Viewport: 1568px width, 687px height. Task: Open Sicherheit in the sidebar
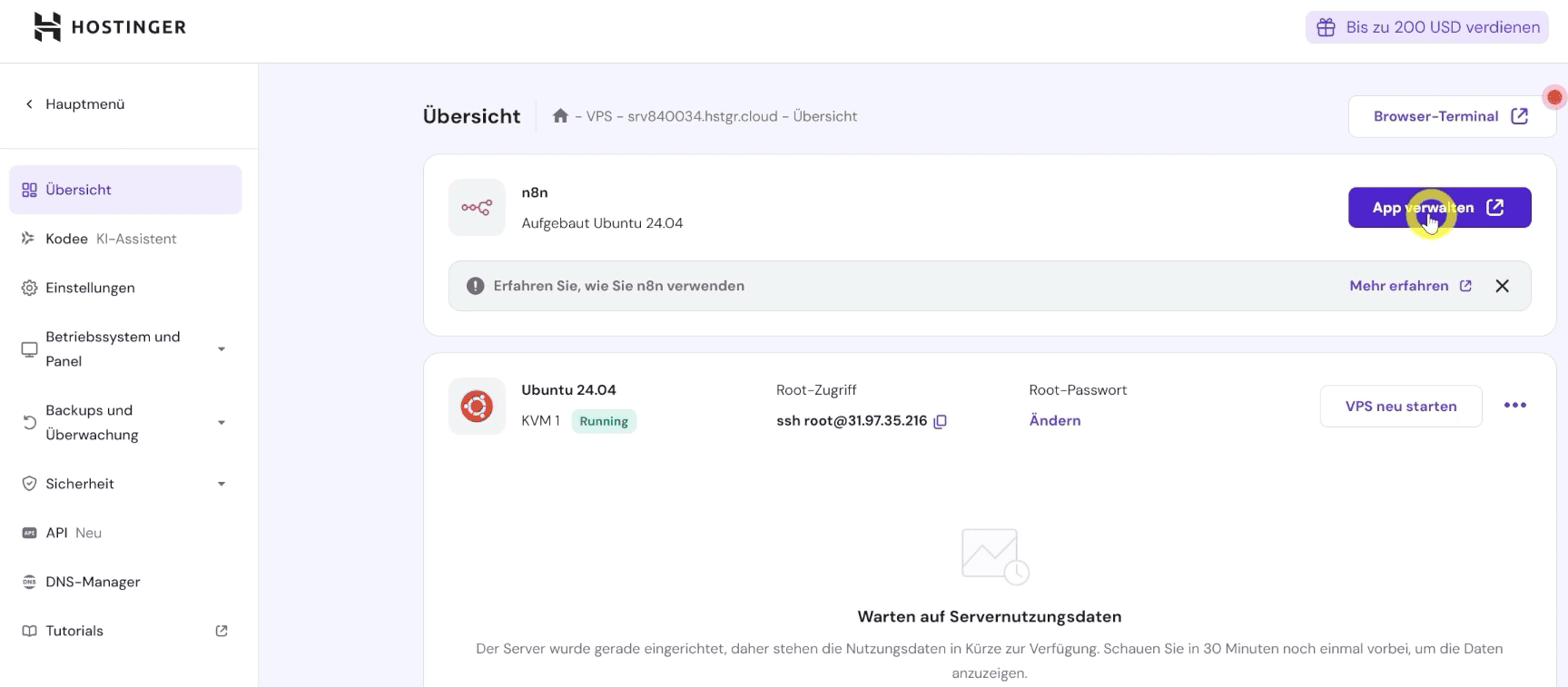(x=125, y=484)
